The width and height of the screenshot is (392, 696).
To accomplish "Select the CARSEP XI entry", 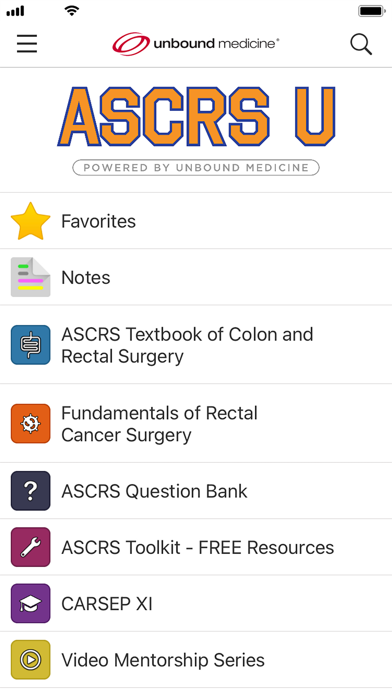I will coord(196,603).
